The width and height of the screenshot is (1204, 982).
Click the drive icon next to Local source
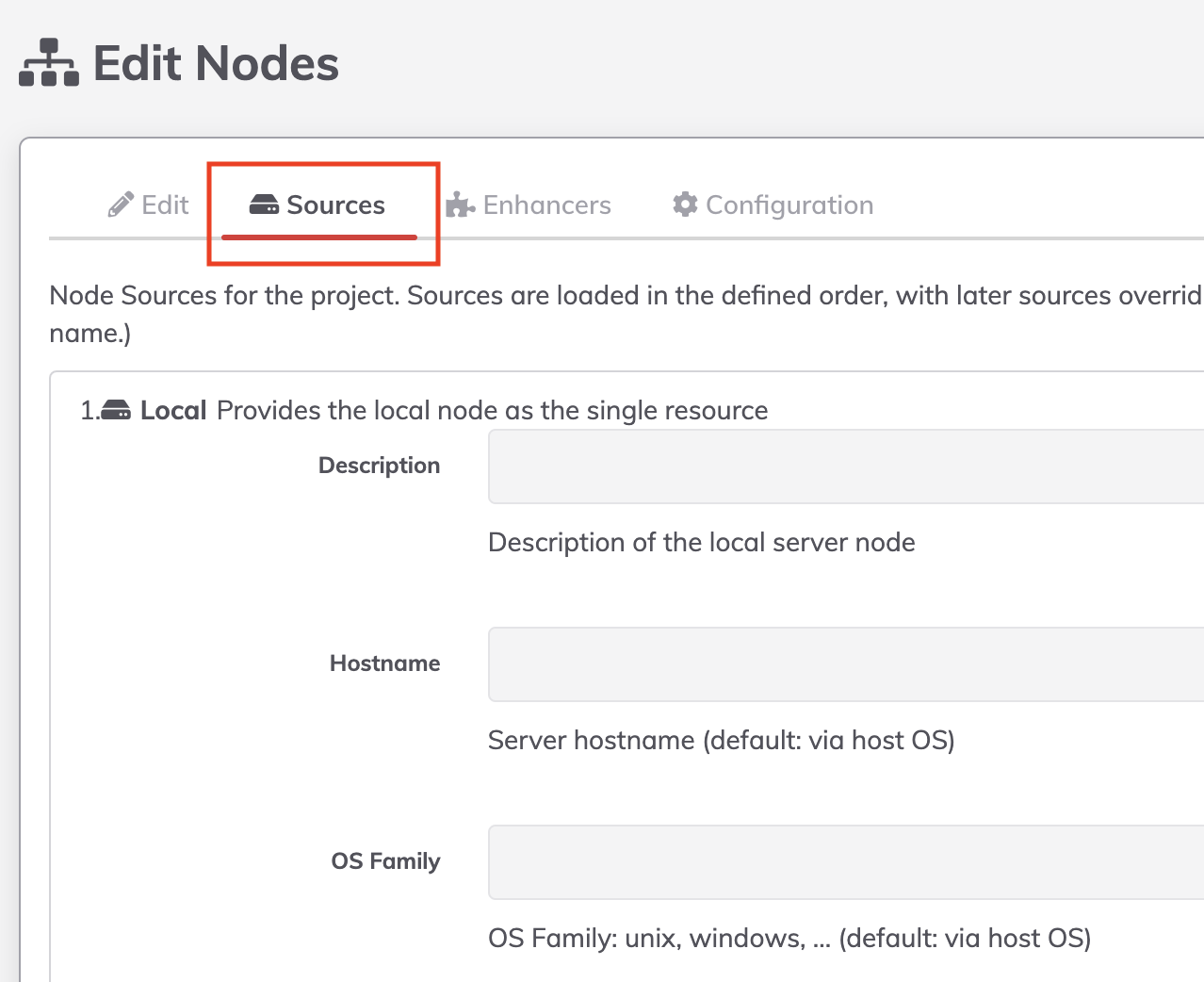[116, 411]
